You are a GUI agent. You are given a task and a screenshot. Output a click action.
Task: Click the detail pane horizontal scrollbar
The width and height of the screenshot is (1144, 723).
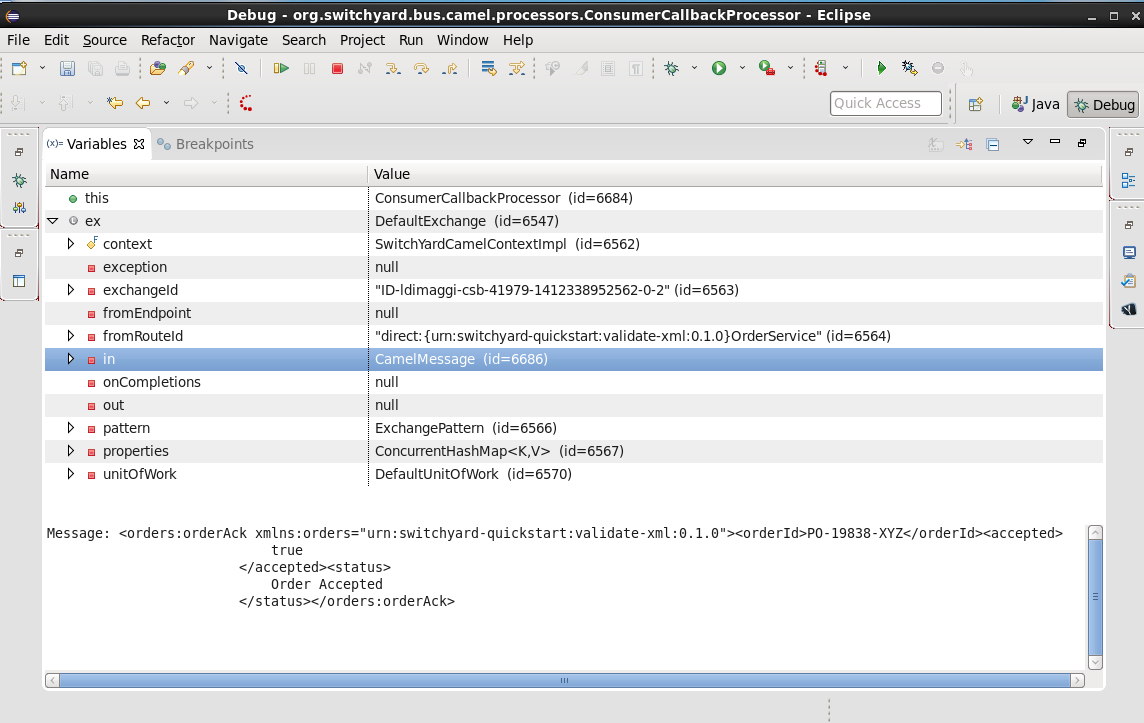click(x=565, y=680)
